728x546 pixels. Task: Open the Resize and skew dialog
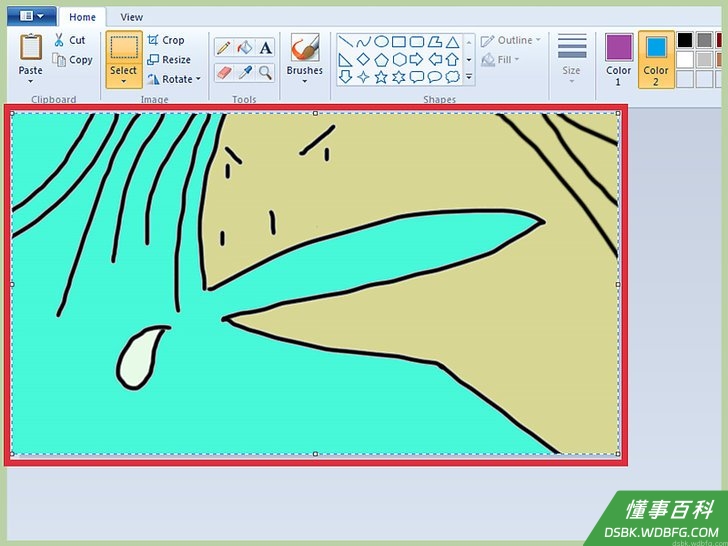[x=169, y=60]
